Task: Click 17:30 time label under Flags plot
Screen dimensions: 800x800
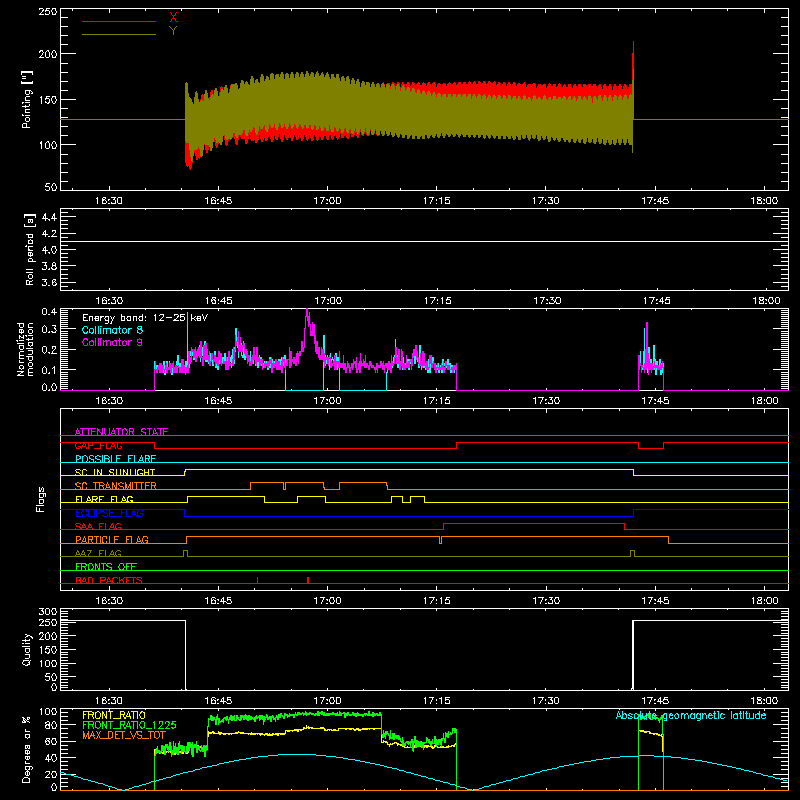Action: pos(546,601)
